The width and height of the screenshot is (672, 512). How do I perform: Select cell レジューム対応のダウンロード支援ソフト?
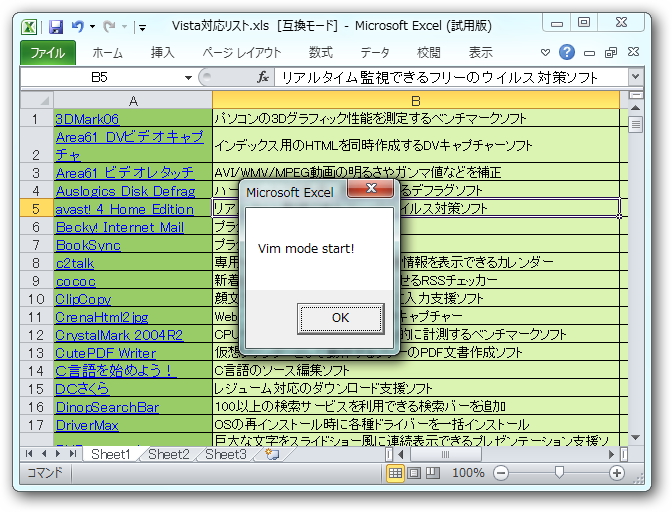[416, 388]
